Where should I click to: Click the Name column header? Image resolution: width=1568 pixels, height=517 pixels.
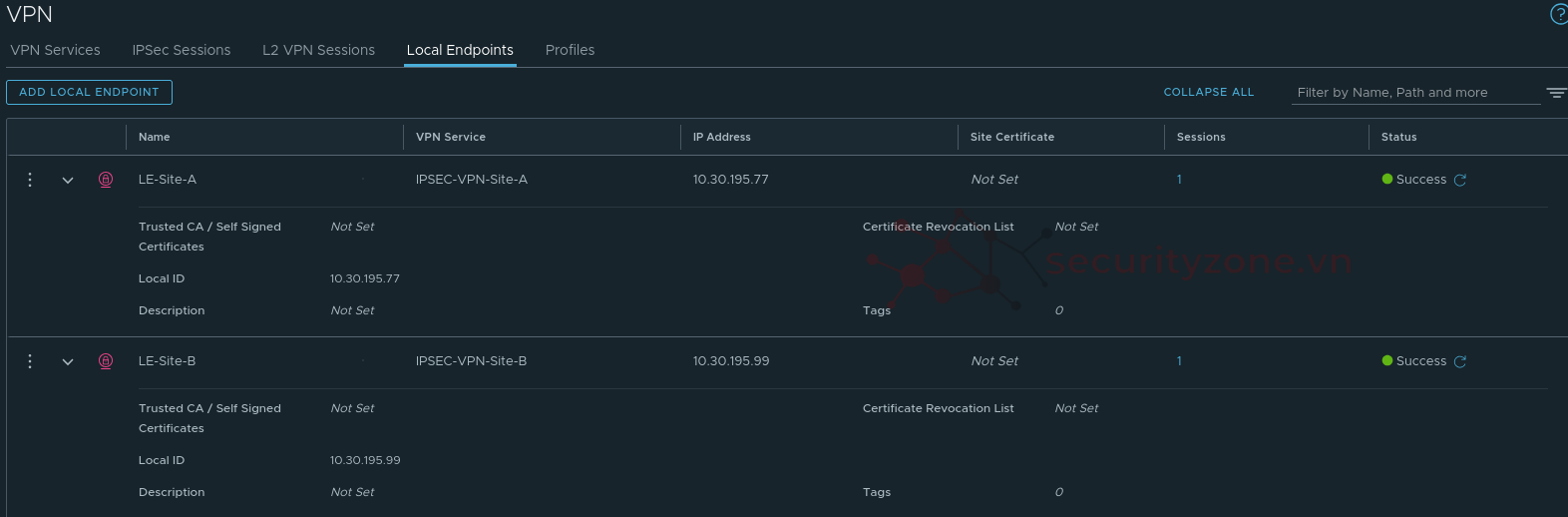[155, 137]
